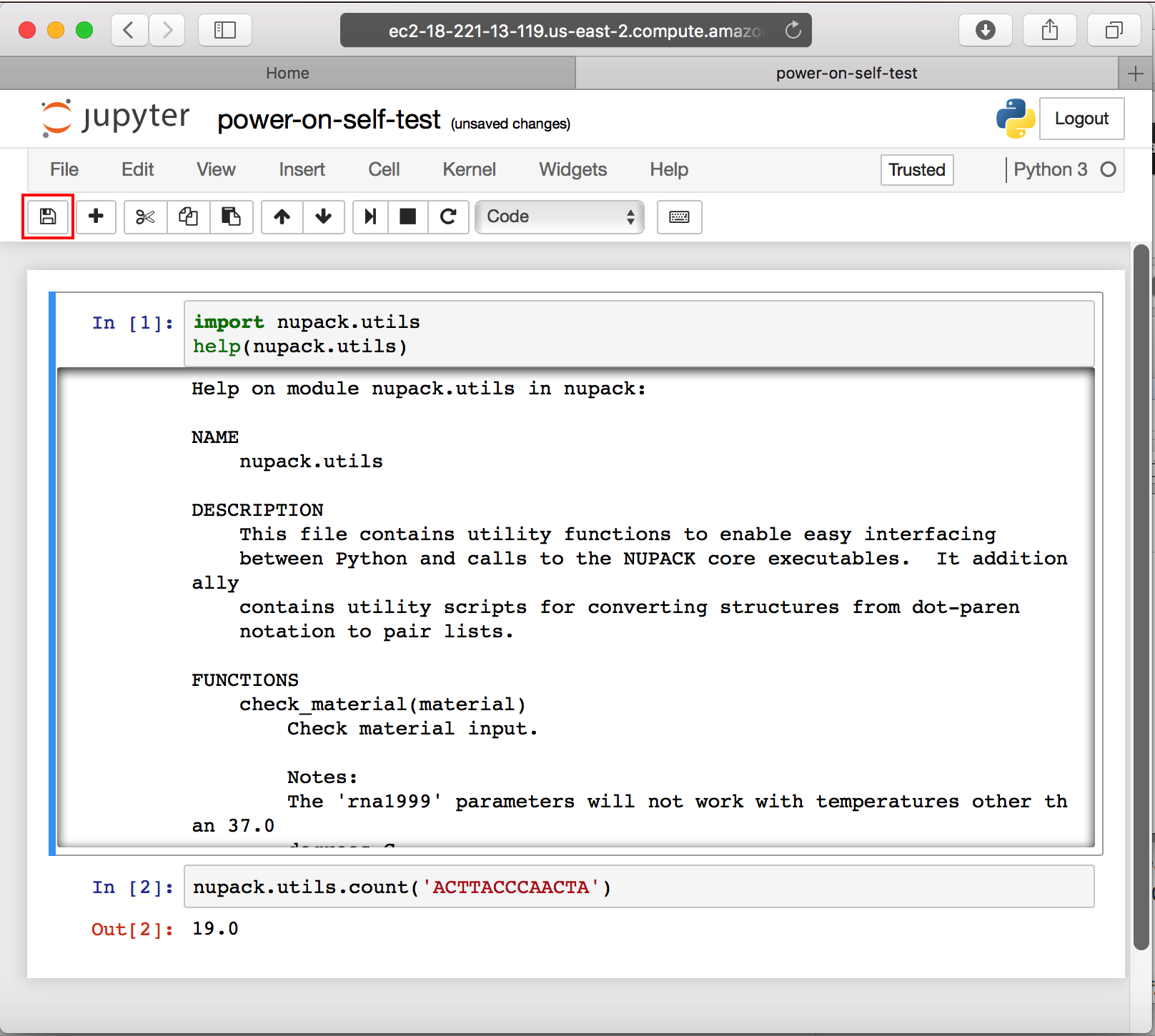Paste cells below icon
The height and width of the screenshot is (1036, 1155).
point(231,216)
